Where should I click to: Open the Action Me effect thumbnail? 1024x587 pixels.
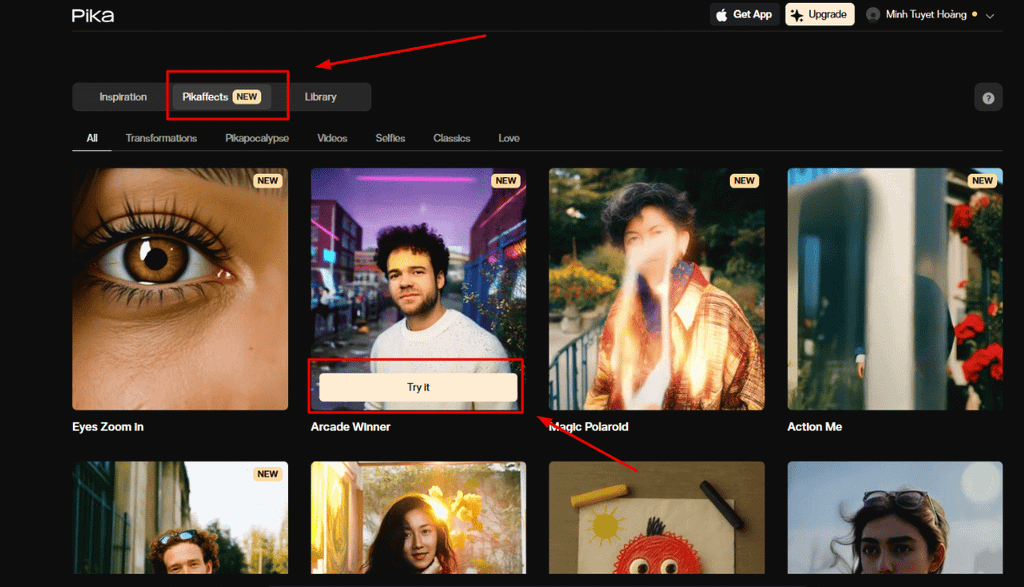click(894, 288)
